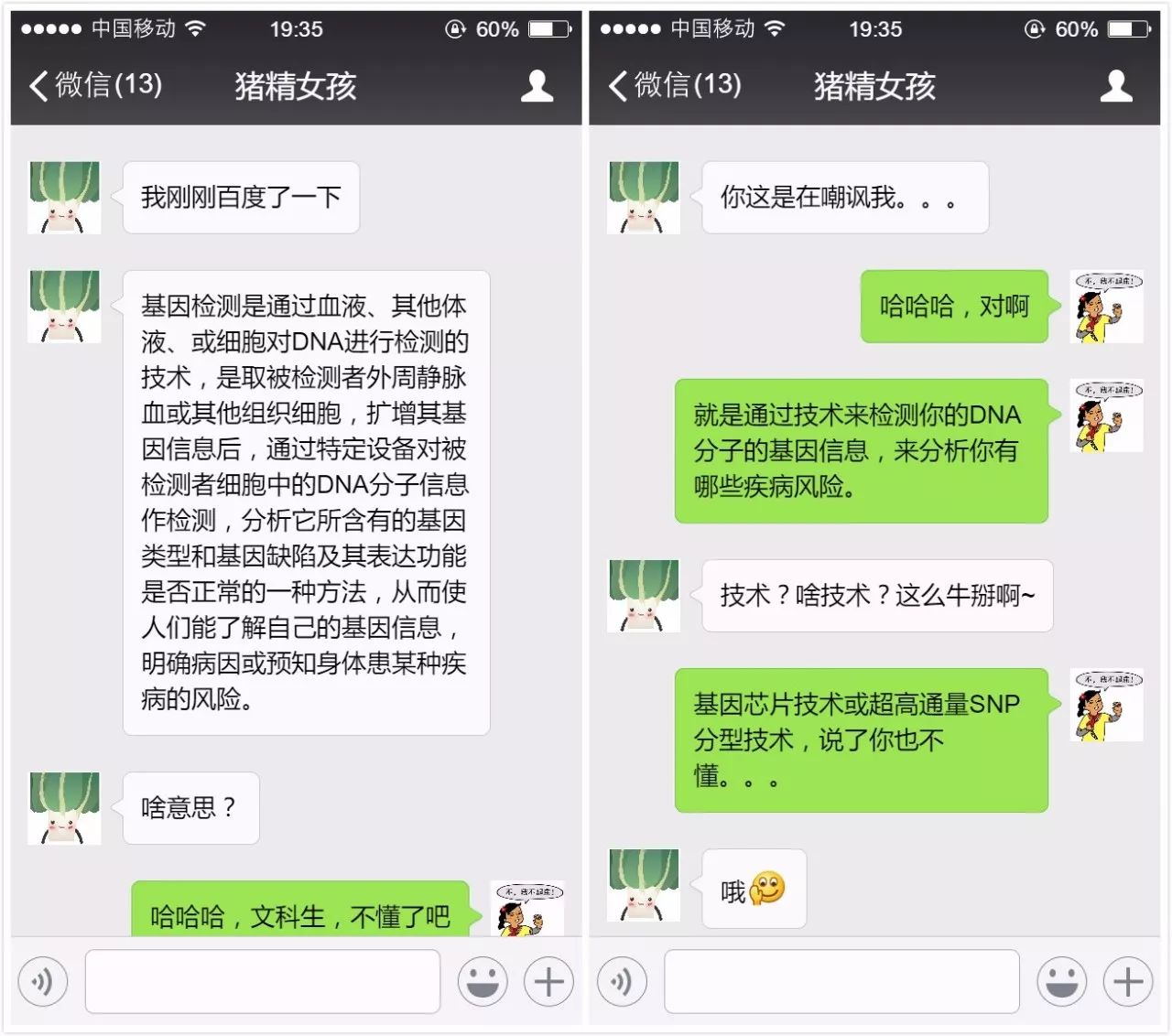Screen dimensions: 1172x1036
Task: Go back to 微信(13) in right screen
Action: tap(675, 85)
